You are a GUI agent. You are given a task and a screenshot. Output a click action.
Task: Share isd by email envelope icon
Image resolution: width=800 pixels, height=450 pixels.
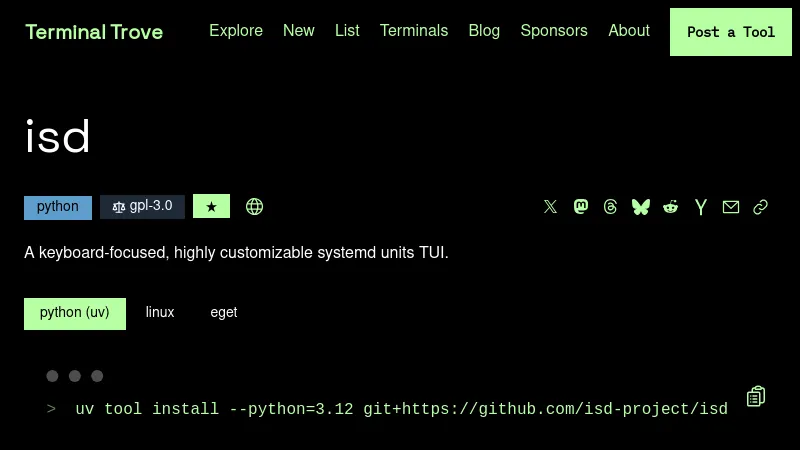click(731, 207)
